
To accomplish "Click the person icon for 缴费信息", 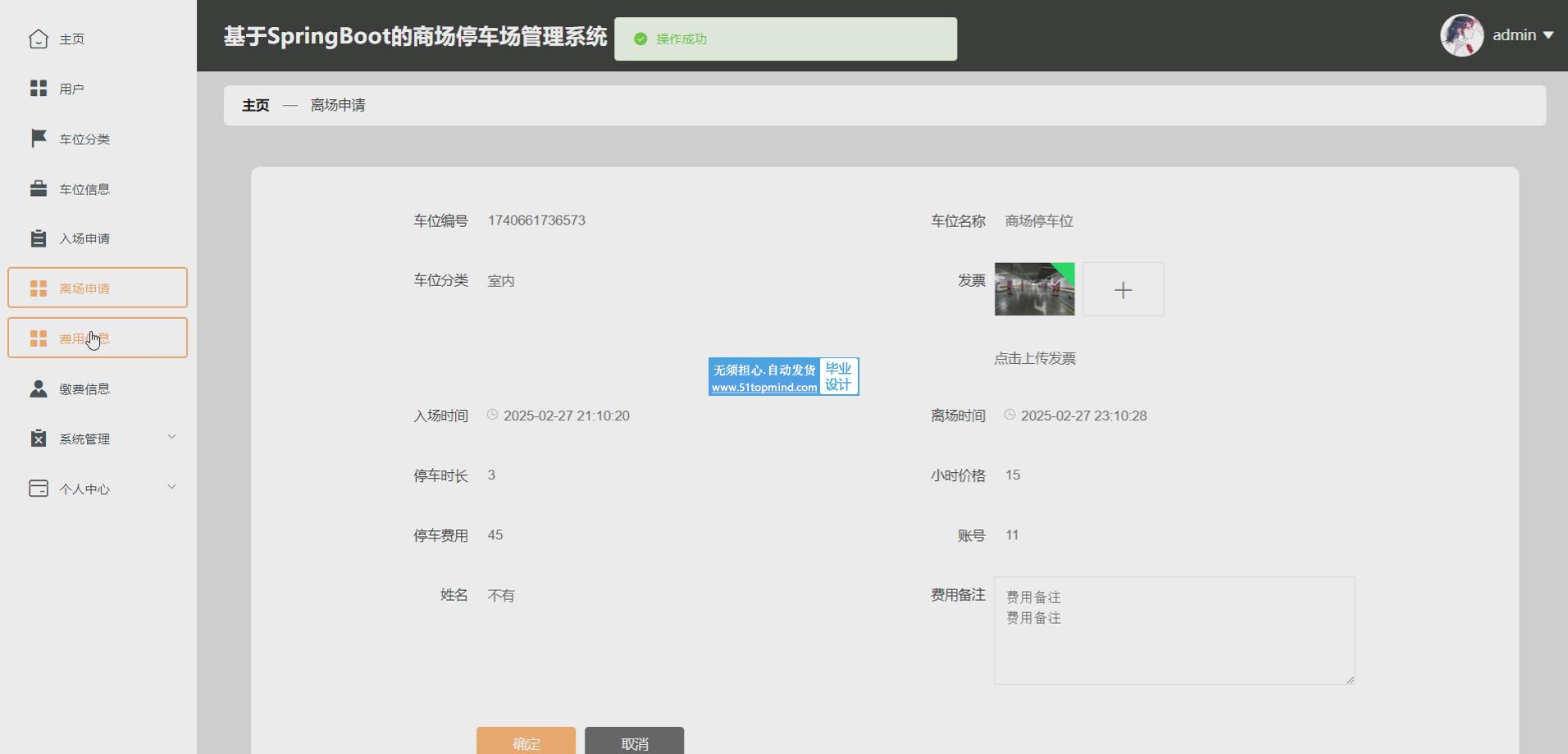I will coord(39,388).
